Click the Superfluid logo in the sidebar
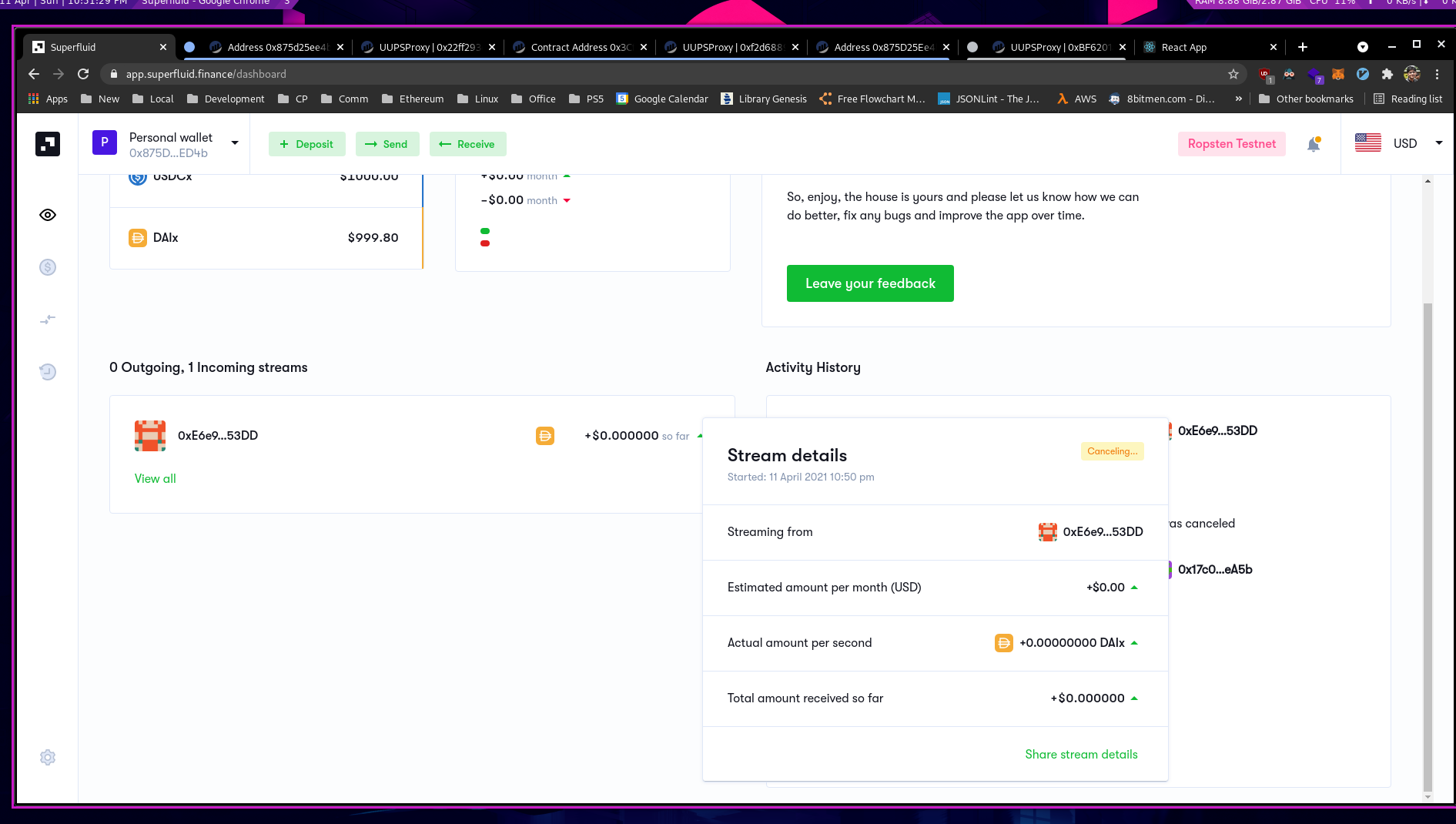Screen dimensions: 1456x824 coord(48,143)
